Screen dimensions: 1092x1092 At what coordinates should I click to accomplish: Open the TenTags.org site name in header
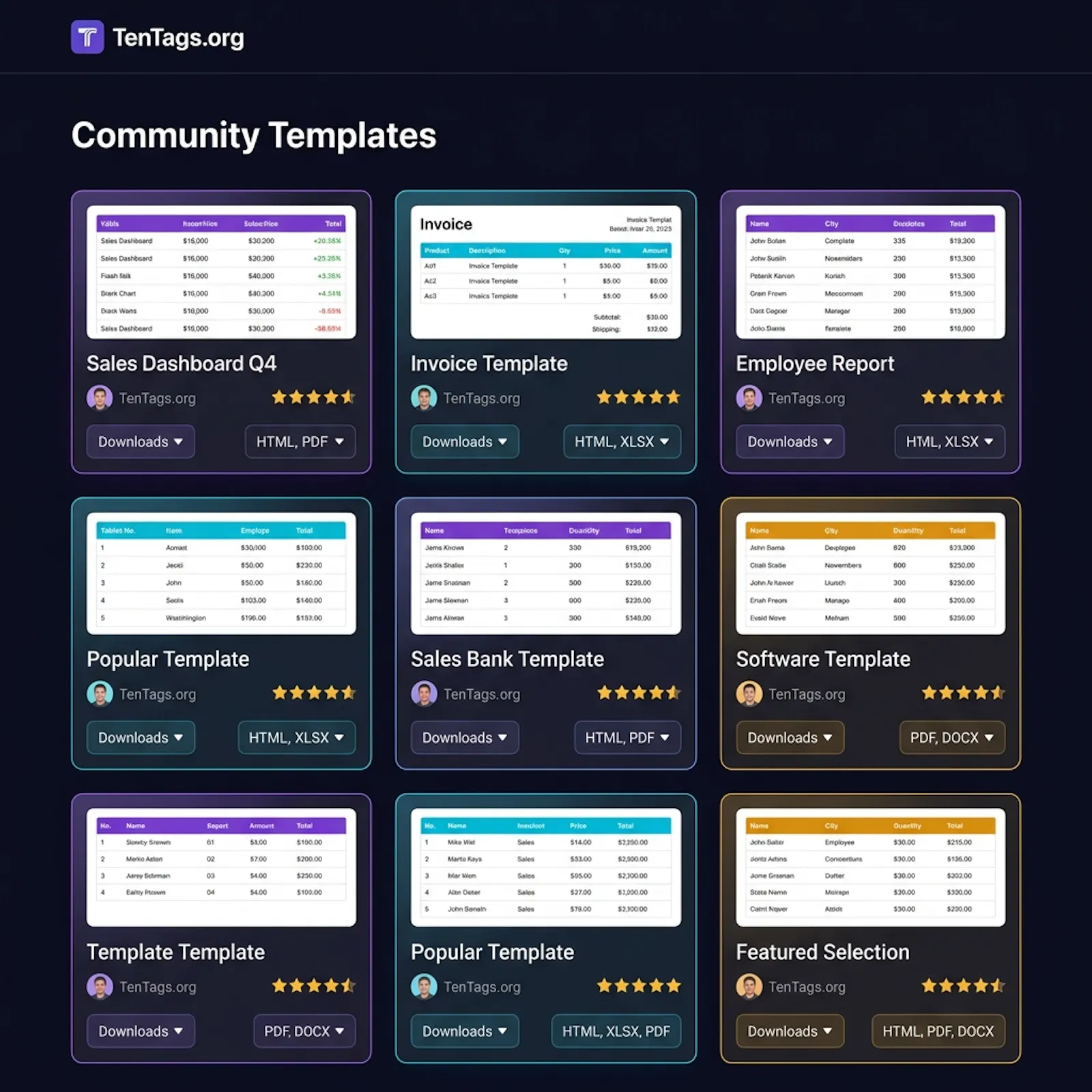click(178, 38)
